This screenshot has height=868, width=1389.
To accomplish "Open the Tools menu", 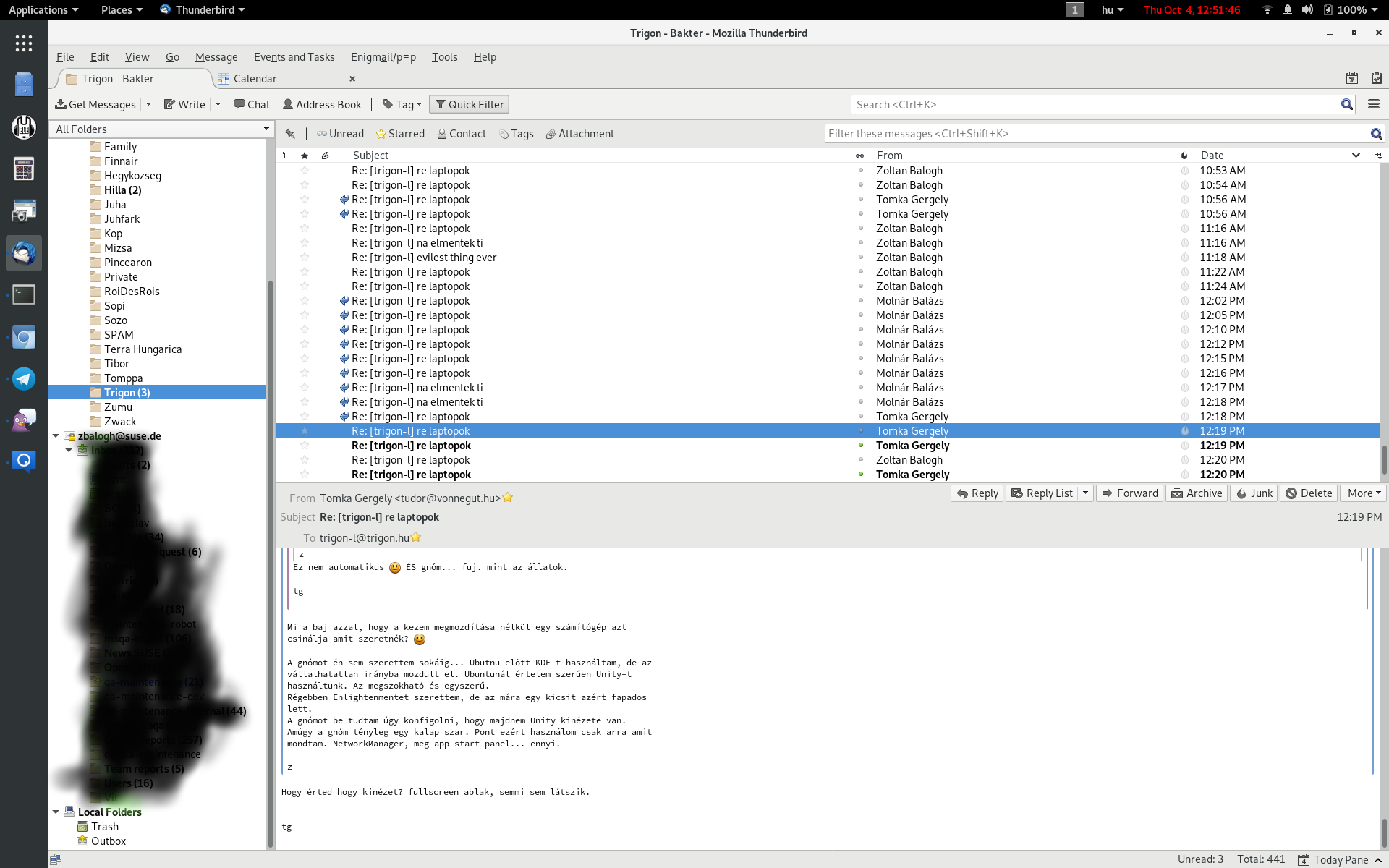I will pos(444,57).
